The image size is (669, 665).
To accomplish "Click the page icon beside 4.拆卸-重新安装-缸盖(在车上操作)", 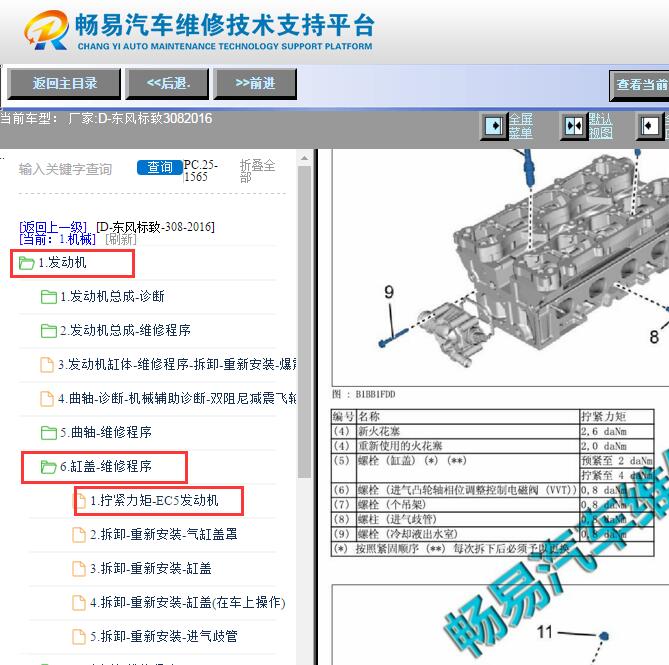I will [x=79, y=603].
